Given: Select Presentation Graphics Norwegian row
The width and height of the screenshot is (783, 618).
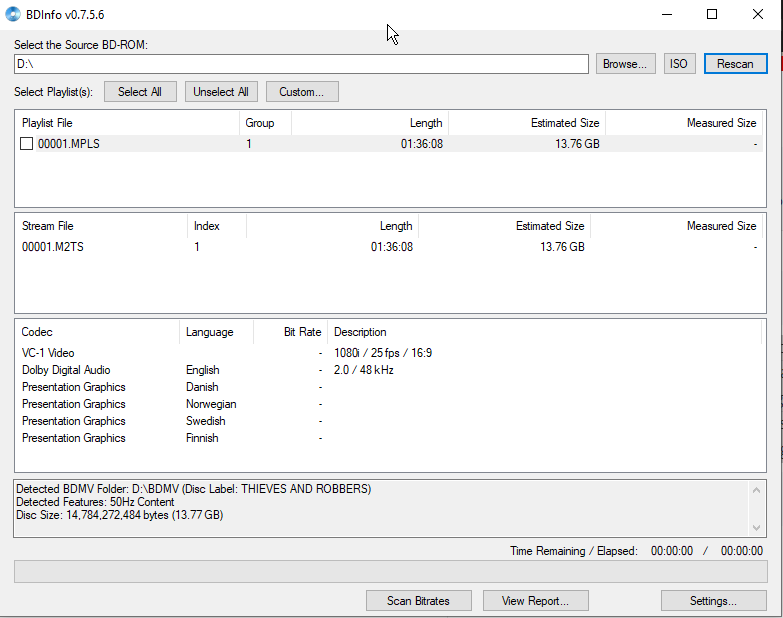Looking at the screenshot, I should pos(390,404).
